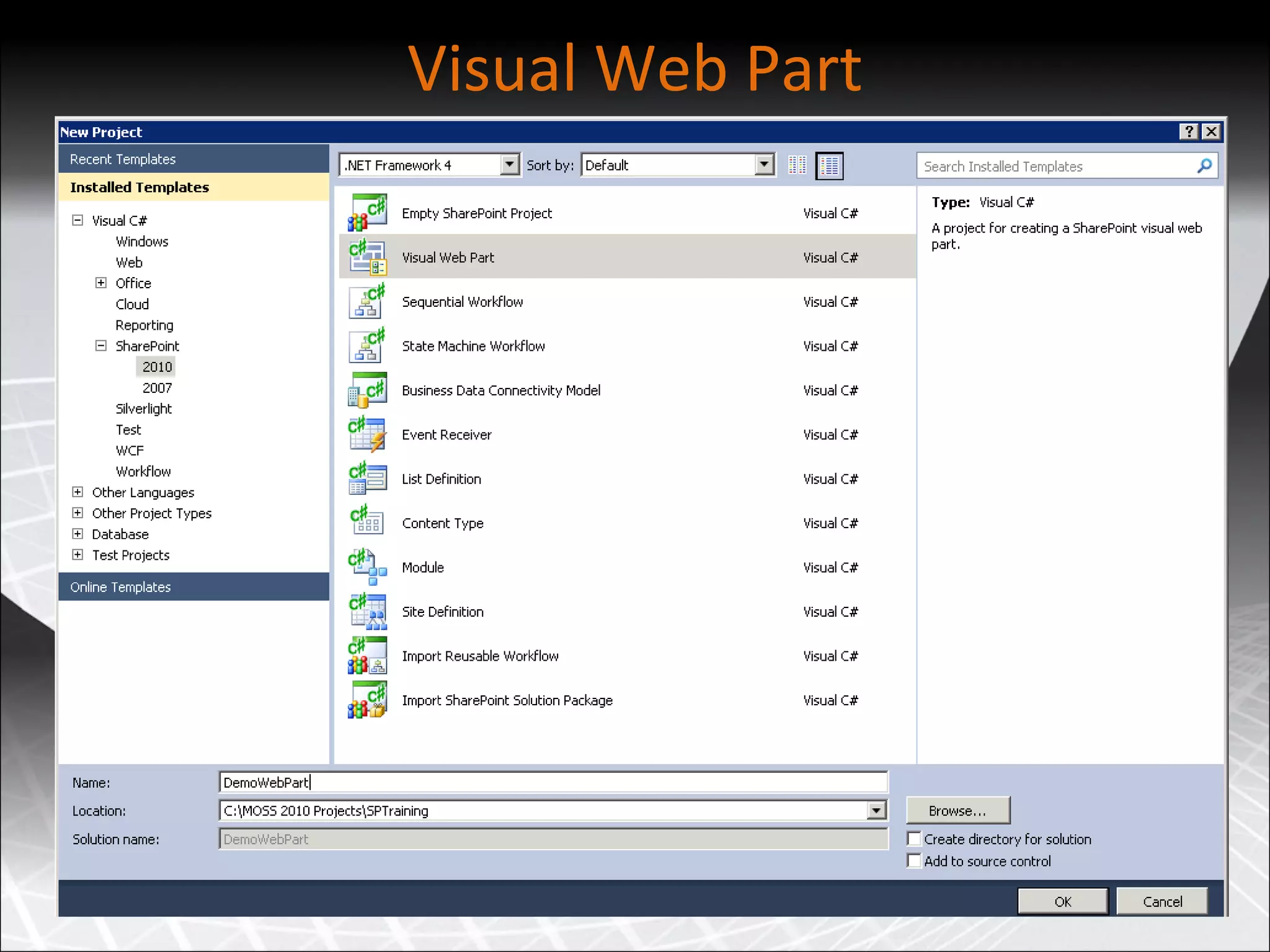Screen dimensions: 1270x952
Task: Click the search magnifier icon
Action: [1204, 165]
